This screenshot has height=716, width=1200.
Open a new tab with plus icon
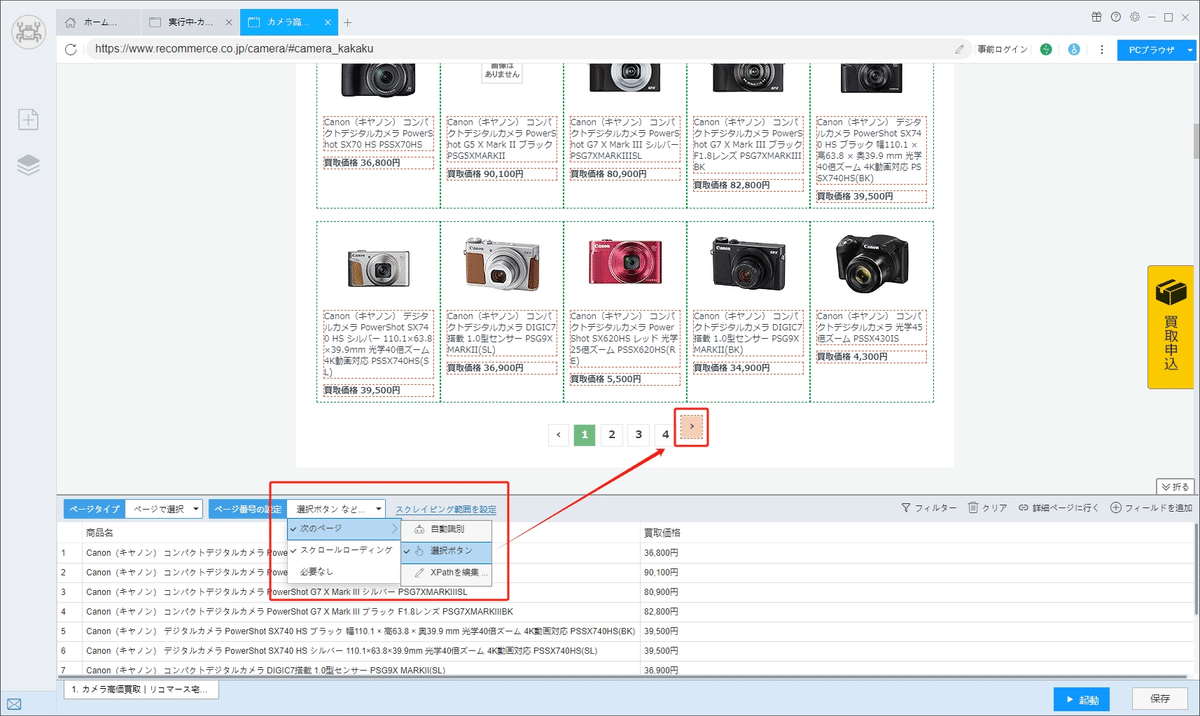click(x=348, y=23)
